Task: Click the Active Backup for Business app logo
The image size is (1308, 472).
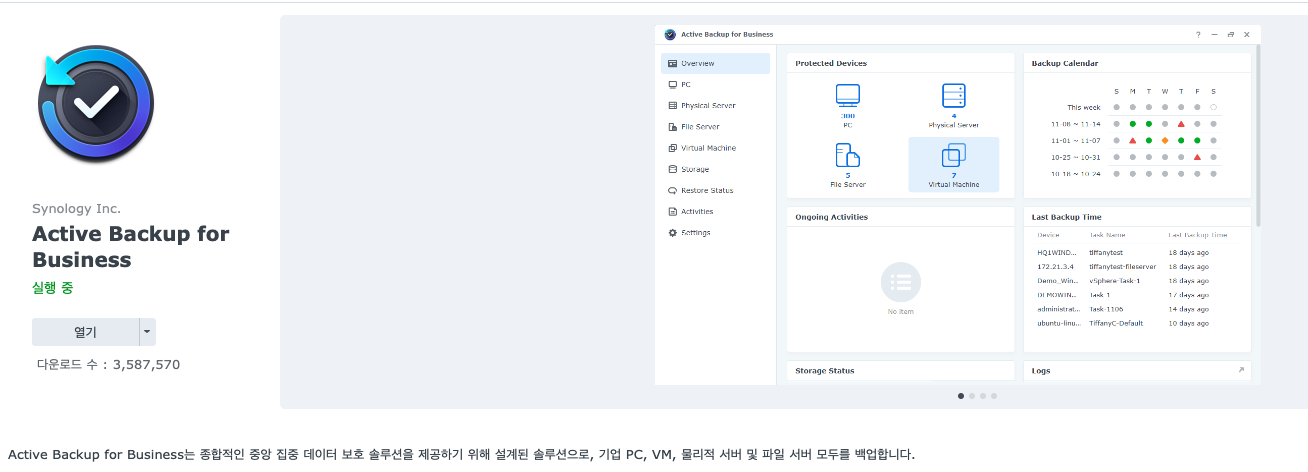Action: [x=95, y=104]
